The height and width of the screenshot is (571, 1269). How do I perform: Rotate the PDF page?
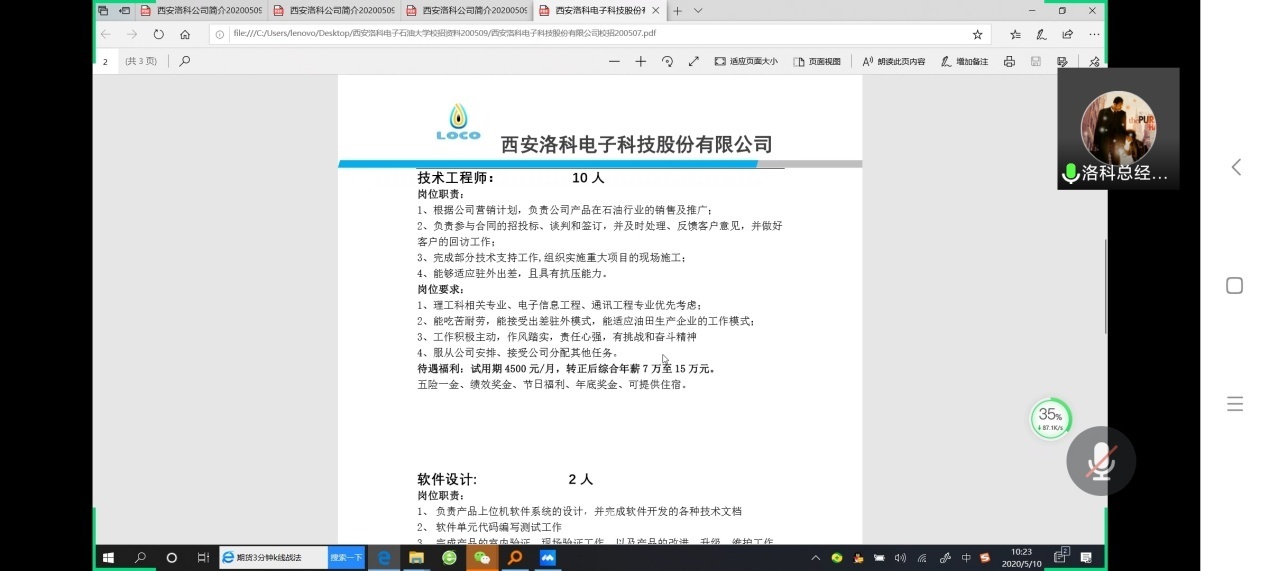667,61
